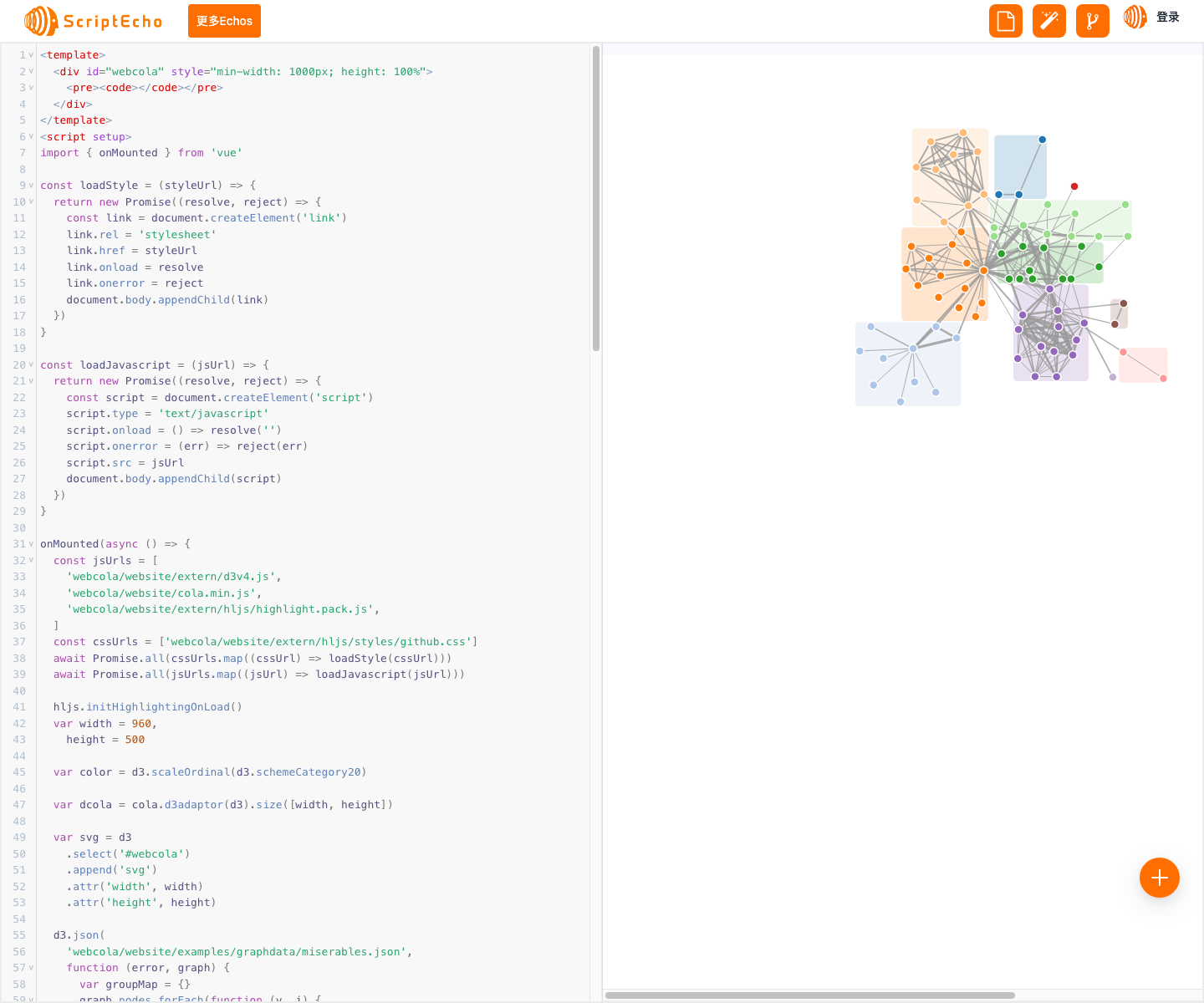The width and height of the screenshot is (1204, 1003).
Task: Collapse the fold arrow at line 9
Action: 32,186
